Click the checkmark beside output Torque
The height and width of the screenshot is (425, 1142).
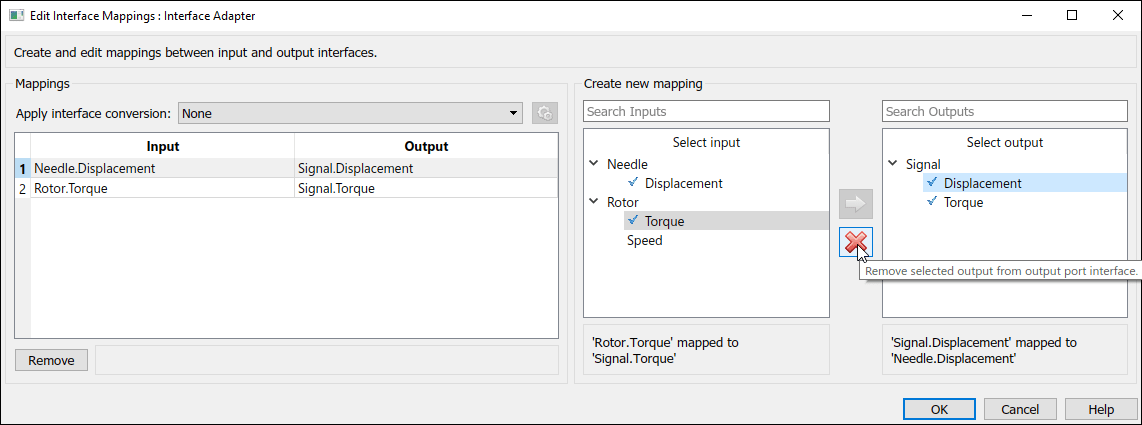[932, 202]
